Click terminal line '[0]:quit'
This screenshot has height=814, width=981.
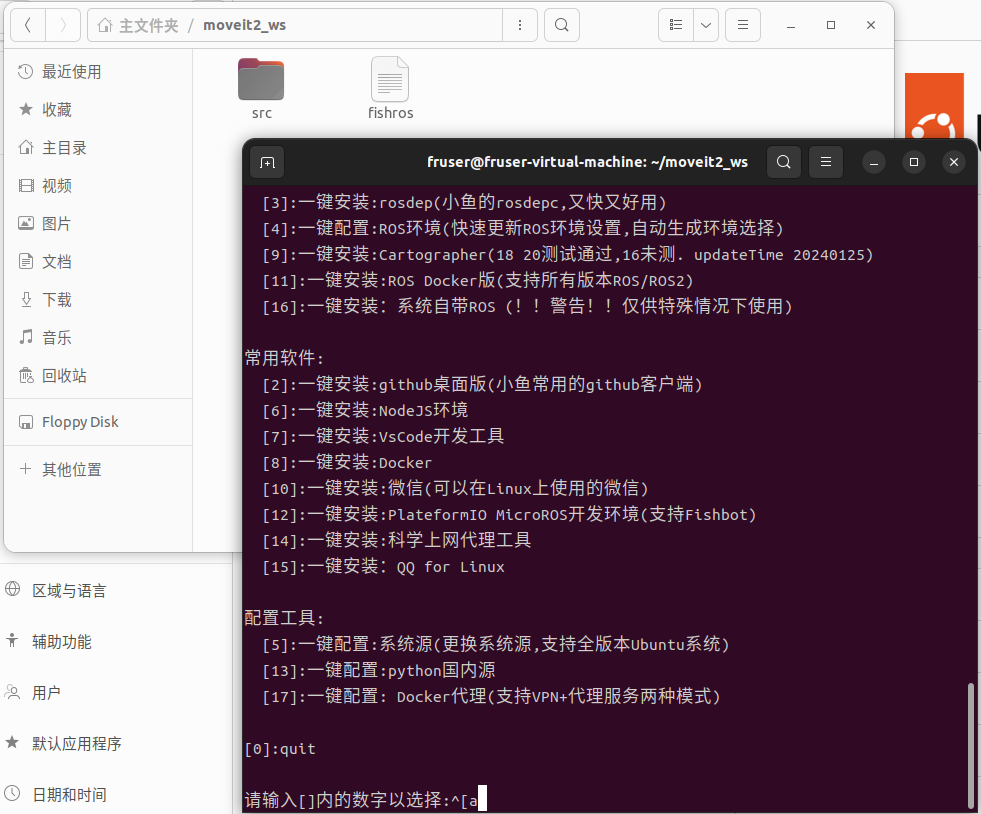[x=280, y=748]
